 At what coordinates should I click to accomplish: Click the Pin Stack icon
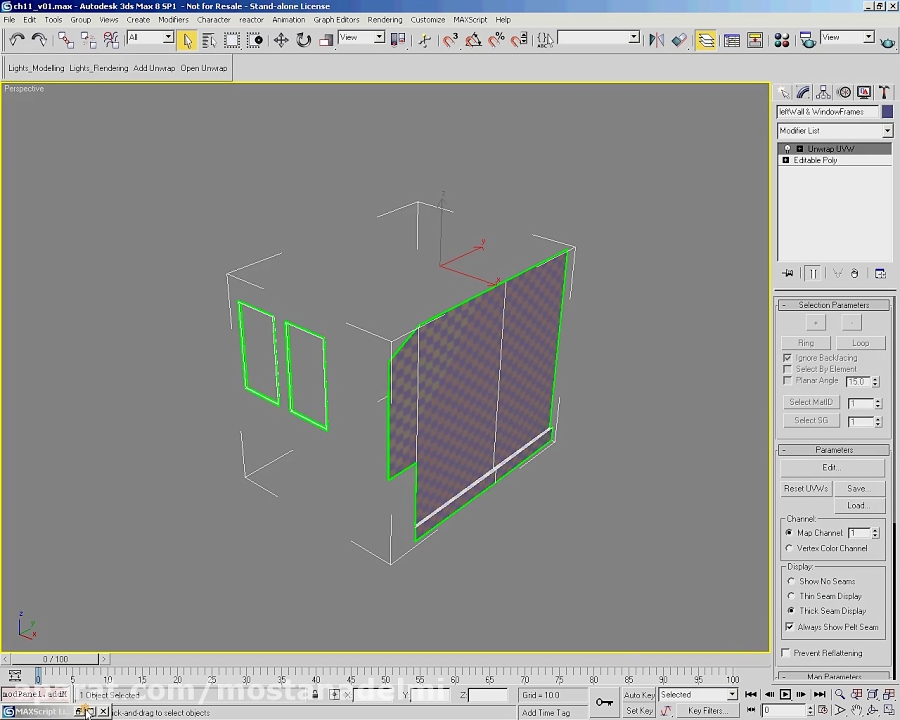click(x=788, y=273)
